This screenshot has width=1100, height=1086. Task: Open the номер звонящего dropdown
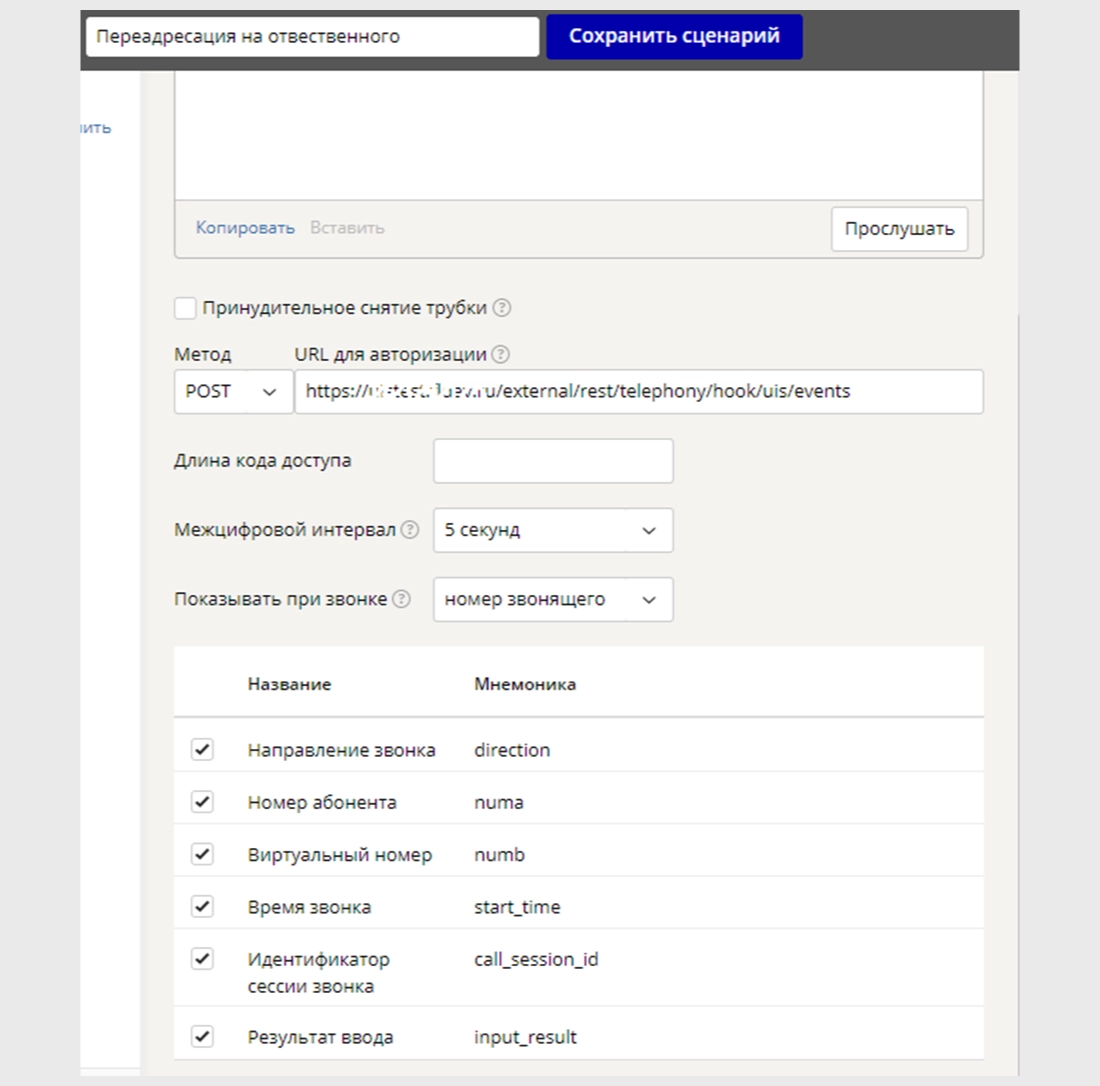554,599
